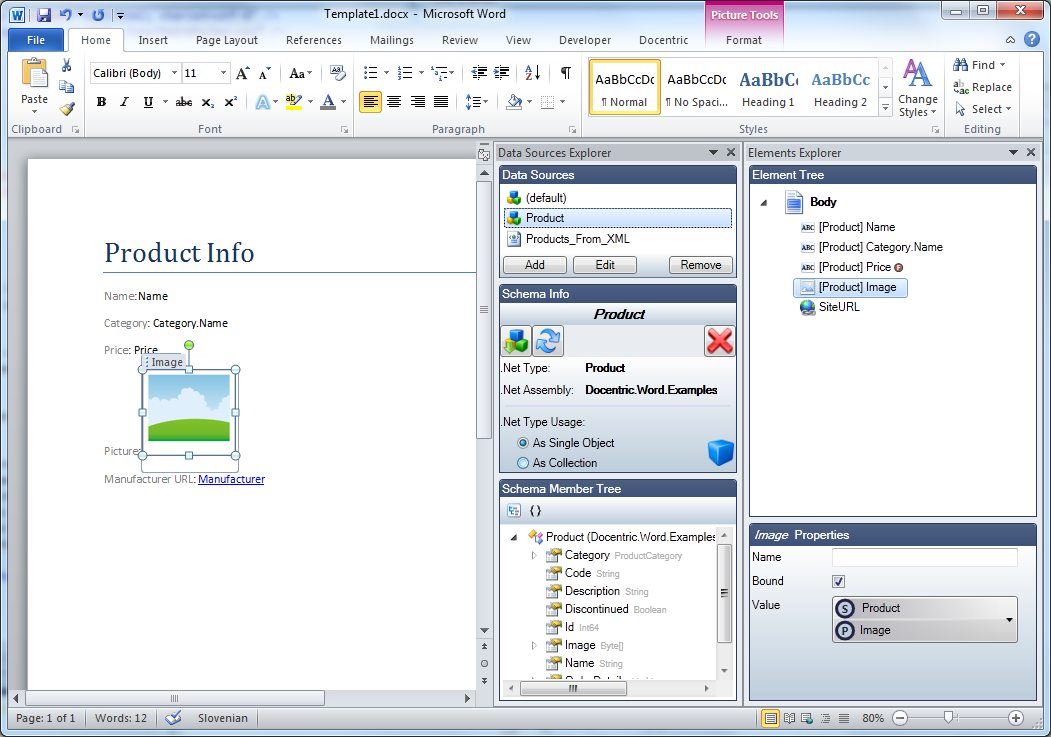Click the zoom slider handle
The image size is (1051, 737).
tap(948, 718)
